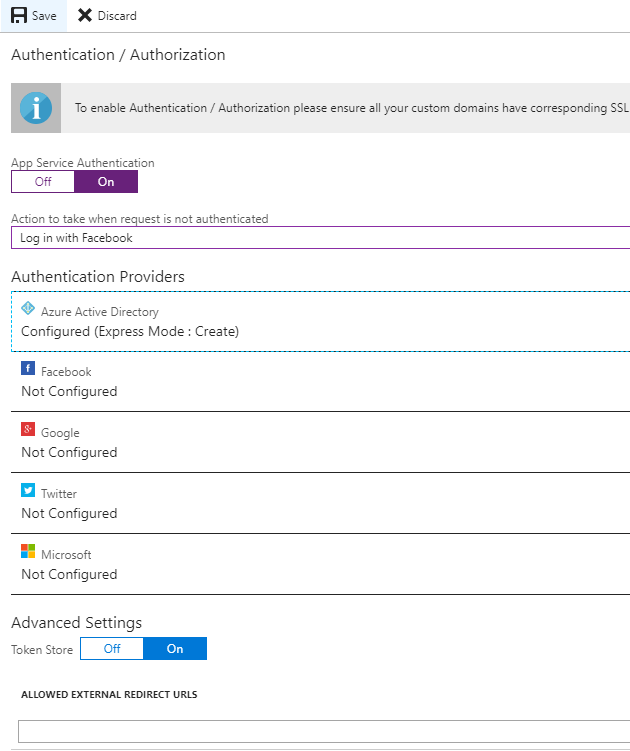The width and height of the screenshot is (630, 751).
Task: Click the Save floppy disk icon
Action: pyautogui.click(x=19, y=15)
